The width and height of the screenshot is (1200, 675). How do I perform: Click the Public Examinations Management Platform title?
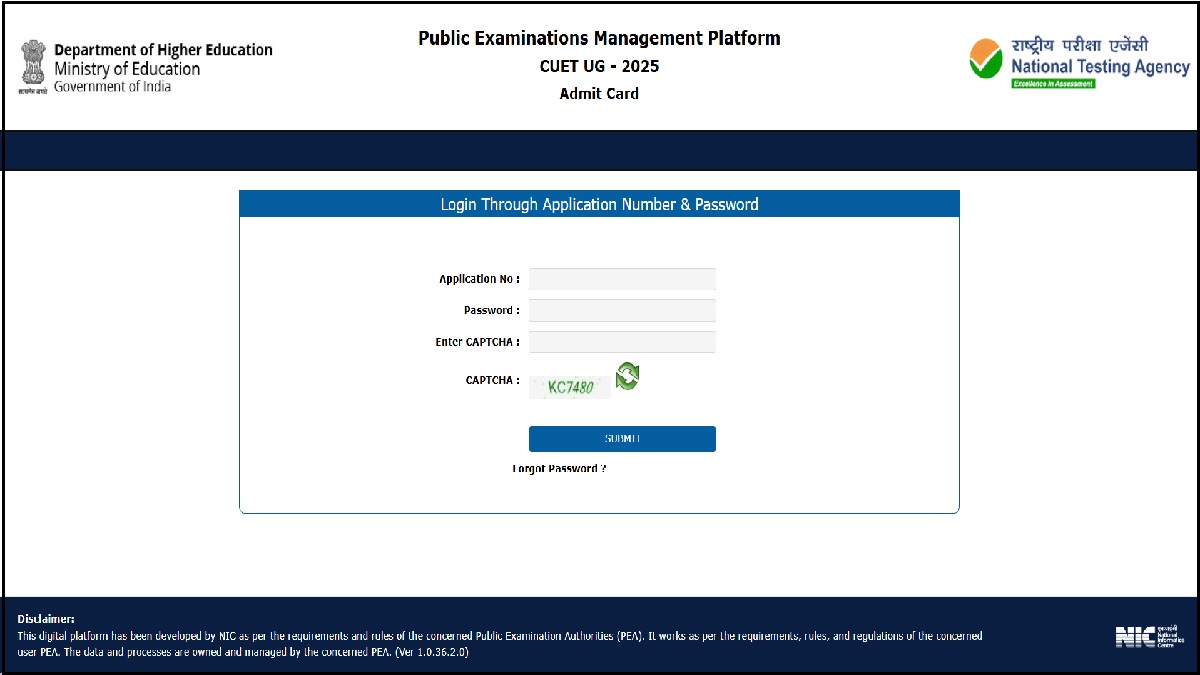(599, 39)
